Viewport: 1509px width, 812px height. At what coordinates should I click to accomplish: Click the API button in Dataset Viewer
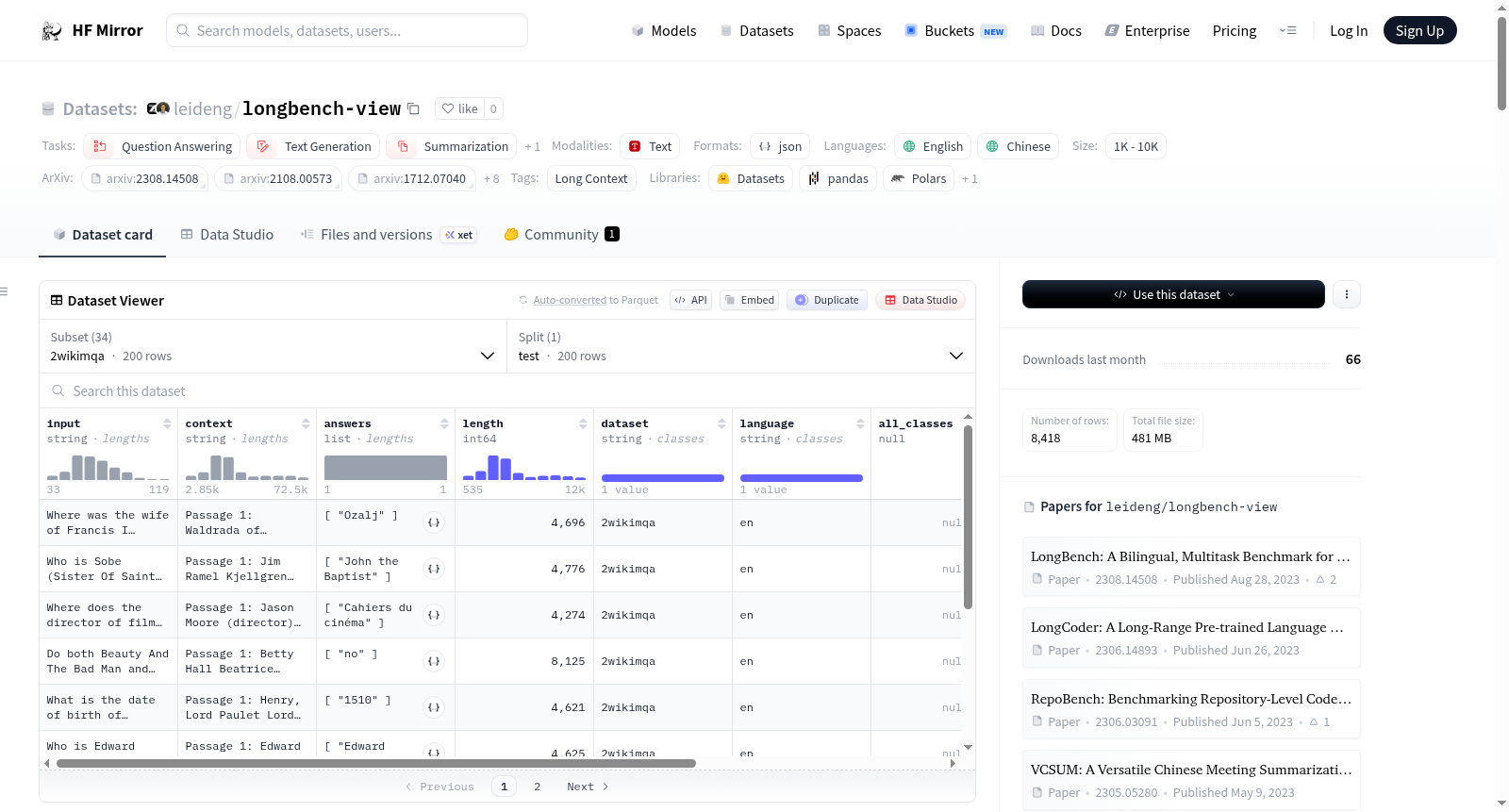(x=691, y=300)
